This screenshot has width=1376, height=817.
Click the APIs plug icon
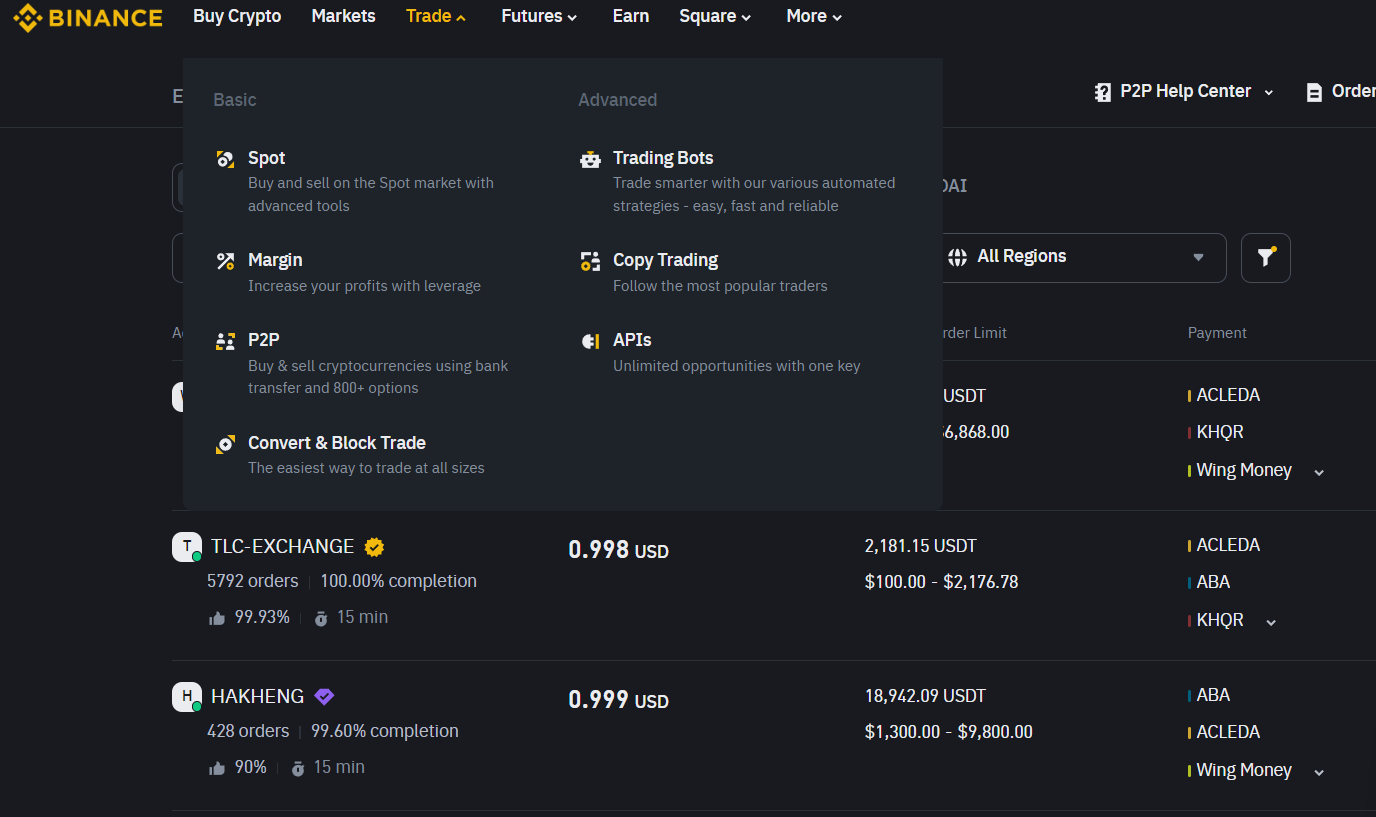[591, 341]
